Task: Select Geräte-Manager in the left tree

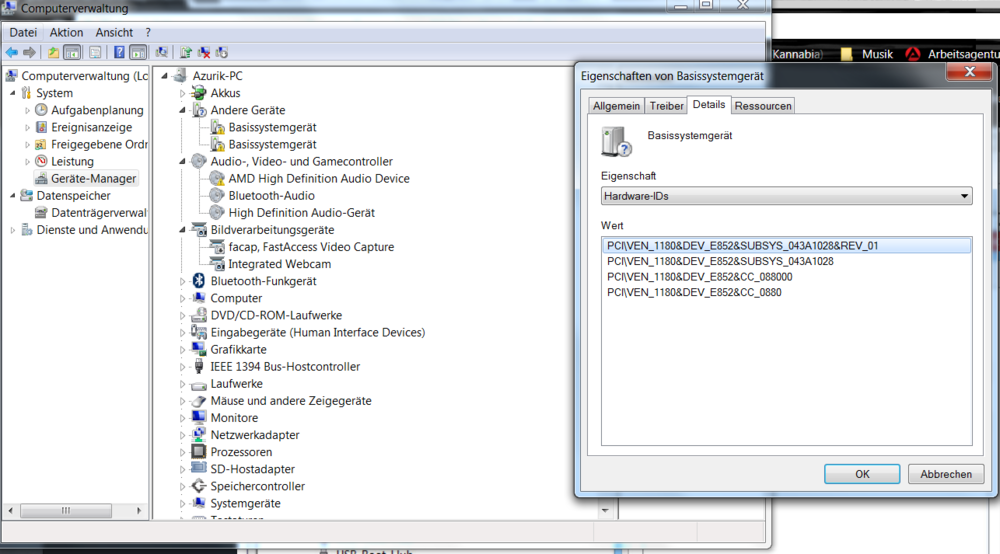Action: (93, 178)
